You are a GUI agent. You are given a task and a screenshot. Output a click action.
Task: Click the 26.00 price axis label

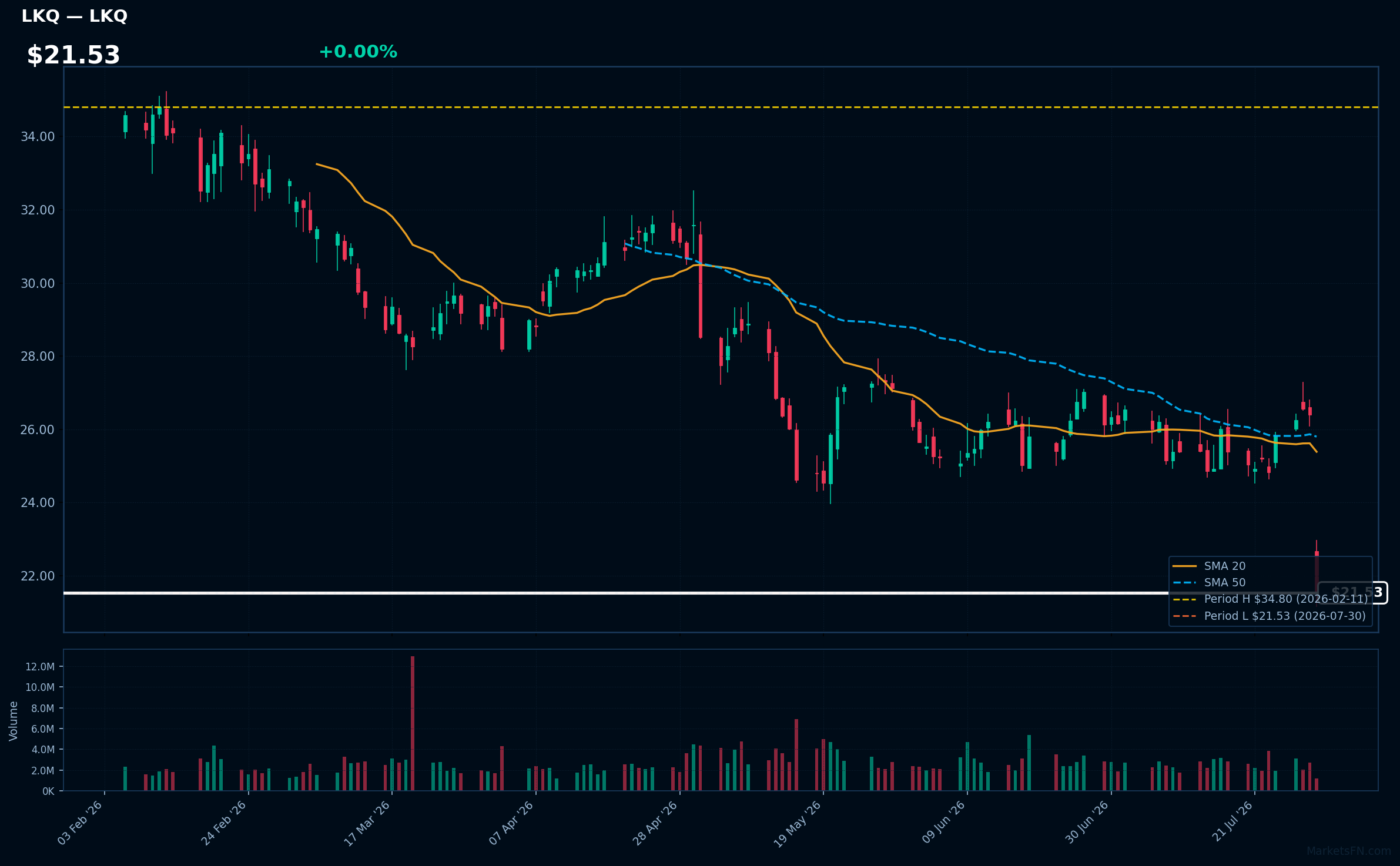point(38,430)
